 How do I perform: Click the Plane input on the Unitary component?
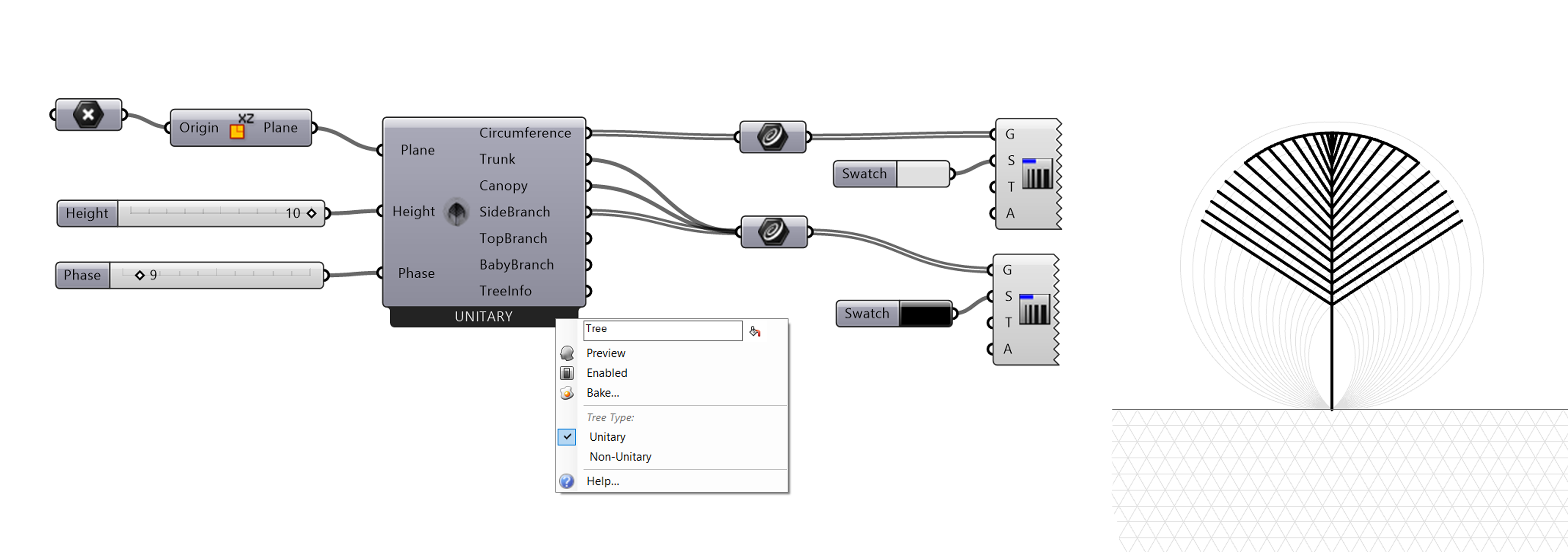click(x=417, y=150)
